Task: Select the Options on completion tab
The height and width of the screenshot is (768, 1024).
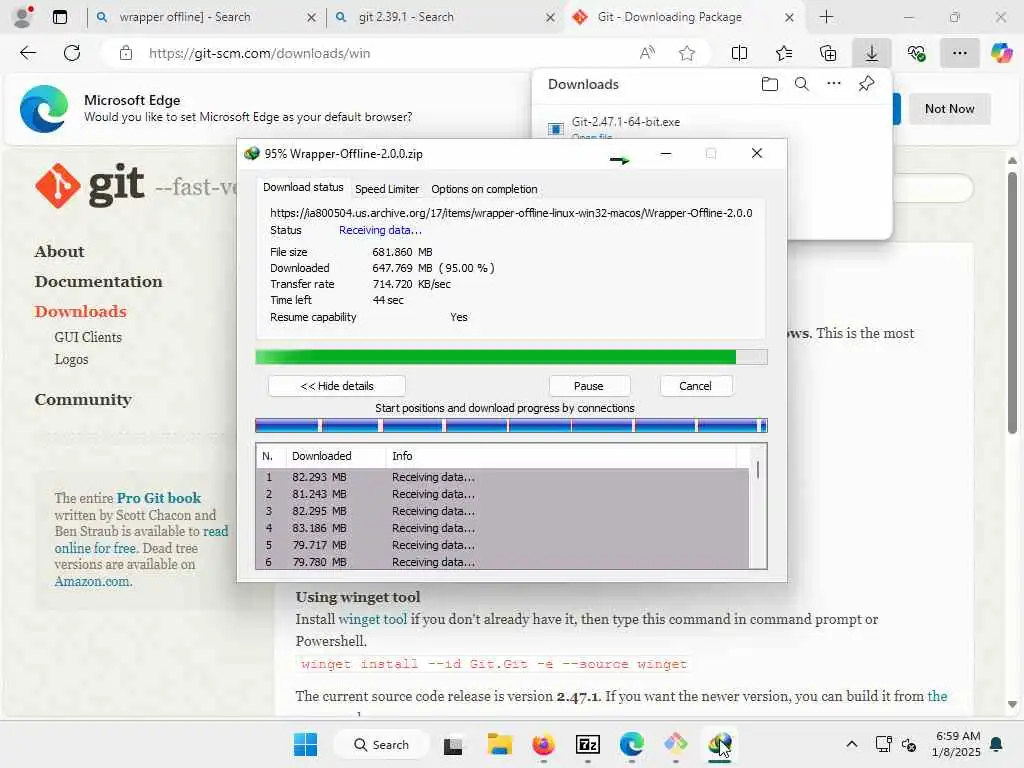Action: click(484, 189)
